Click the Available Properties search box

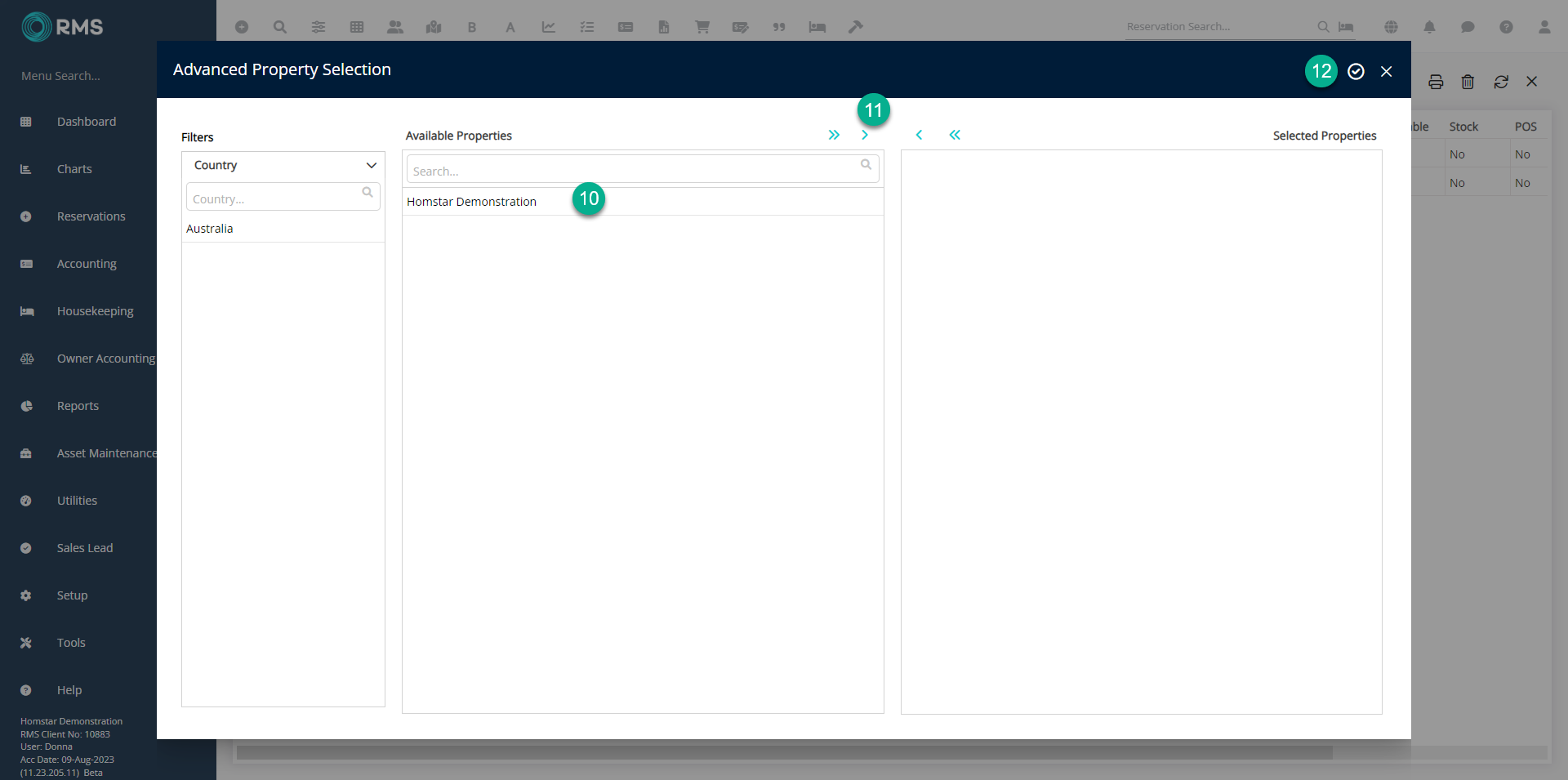pos(634,171)
